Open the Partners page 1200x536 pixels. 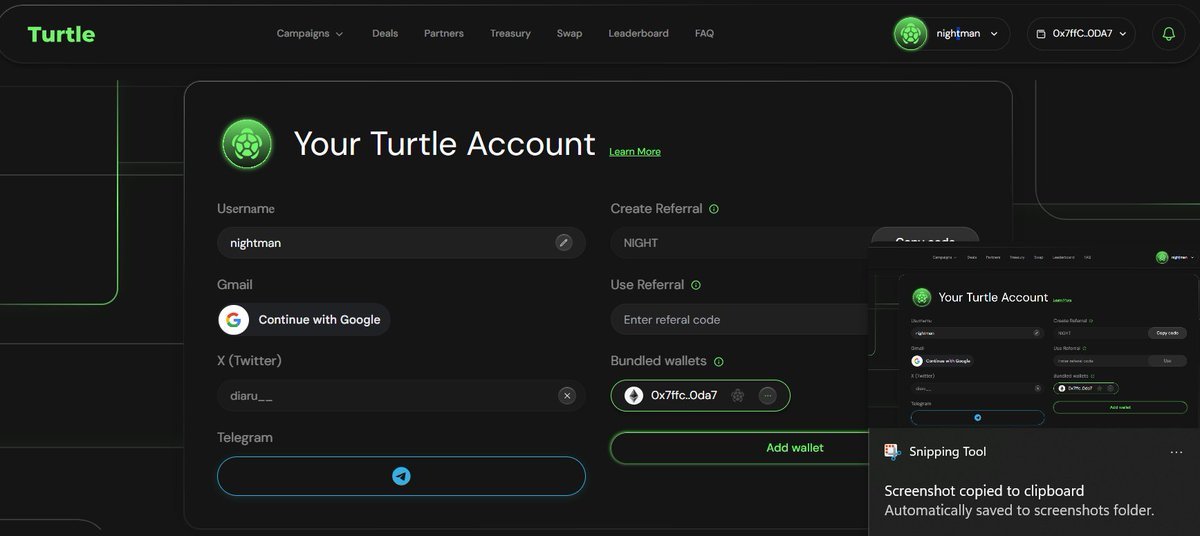tap(444, 33)
